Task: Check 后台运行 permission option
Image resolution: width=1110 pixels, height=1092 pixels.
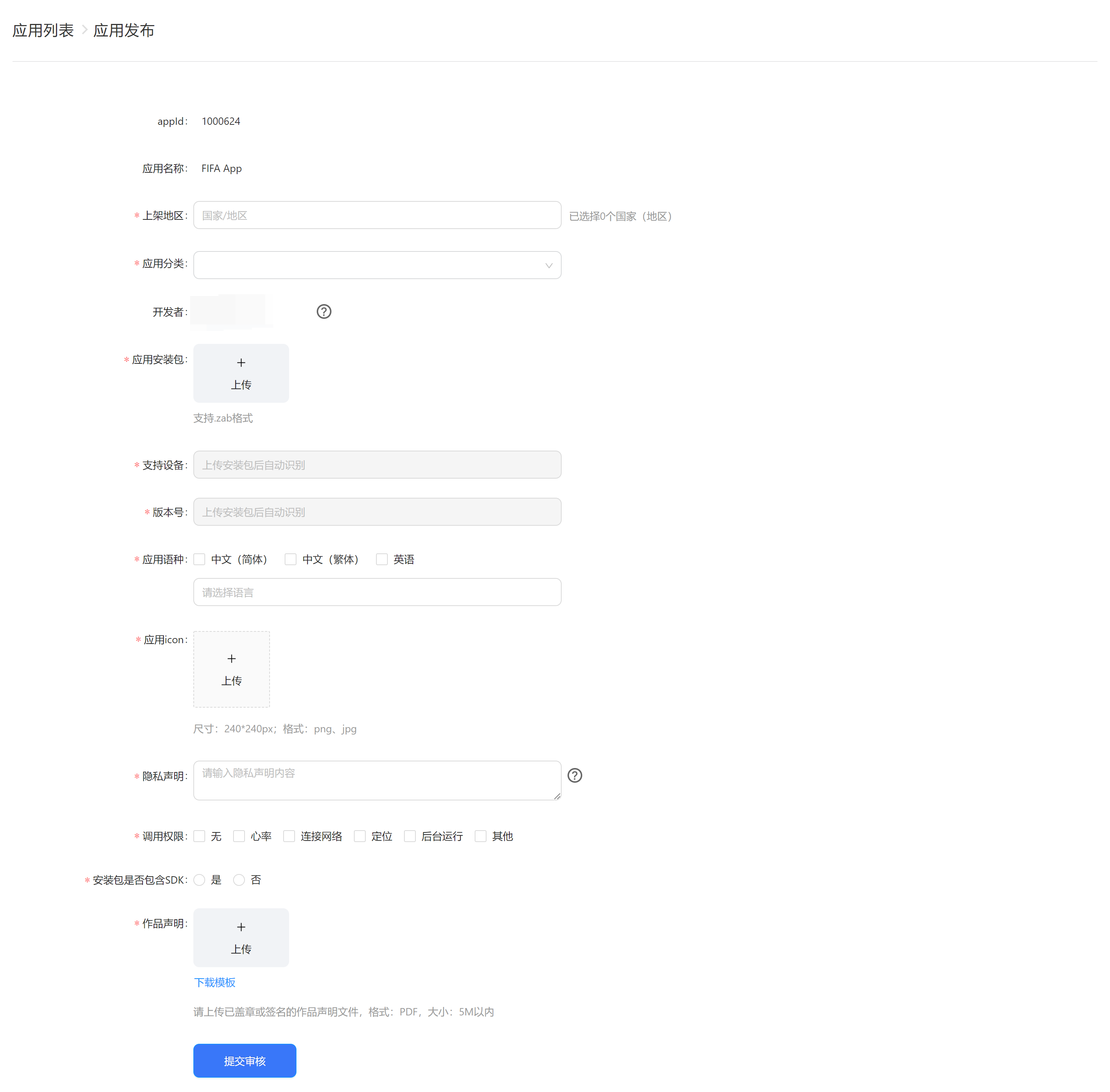Action: pos(410,836)
